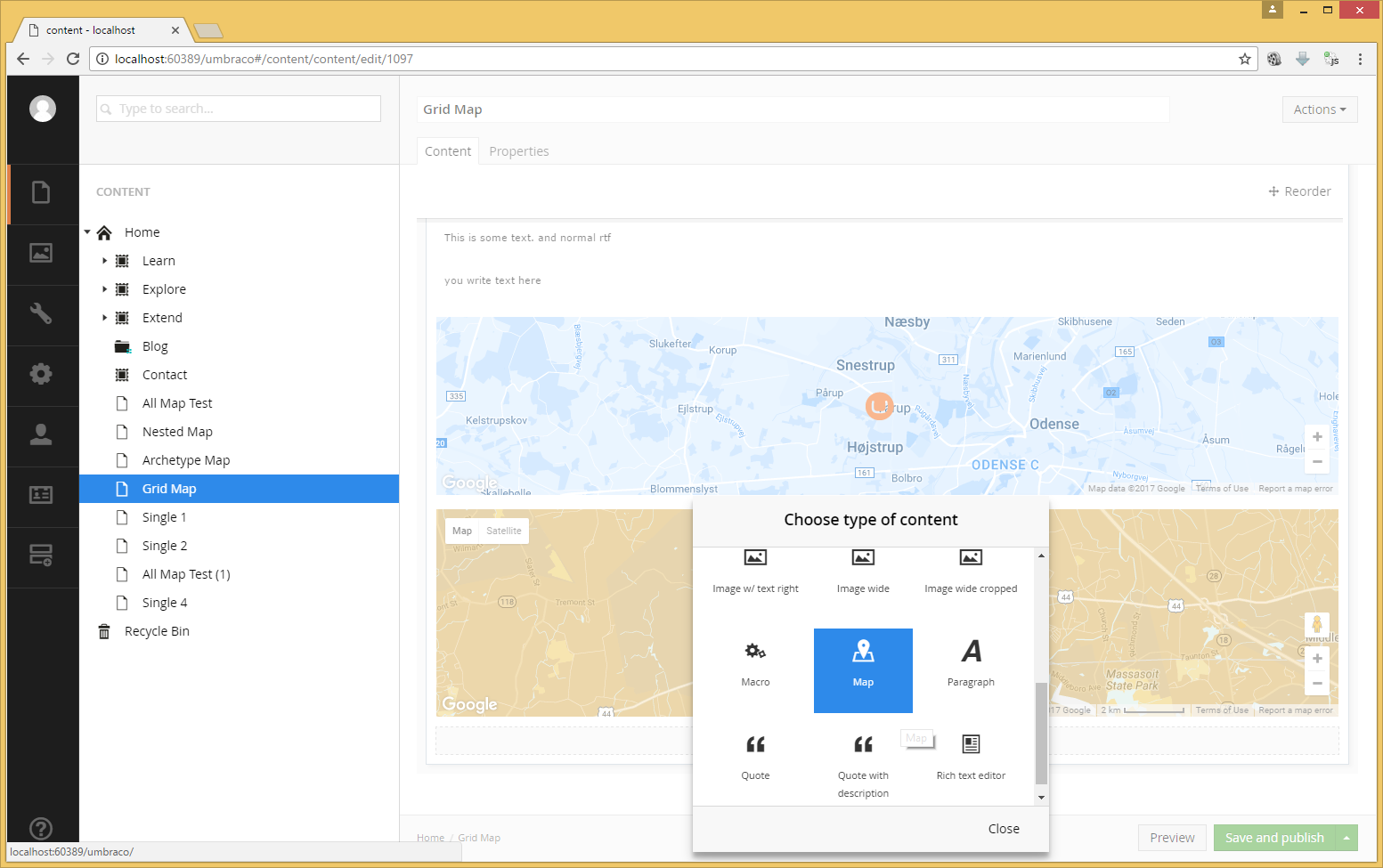Viewport: 1383px width, 868px height.
Task: Pick the Rich text editor option
Action: click(x=971, y=758)
